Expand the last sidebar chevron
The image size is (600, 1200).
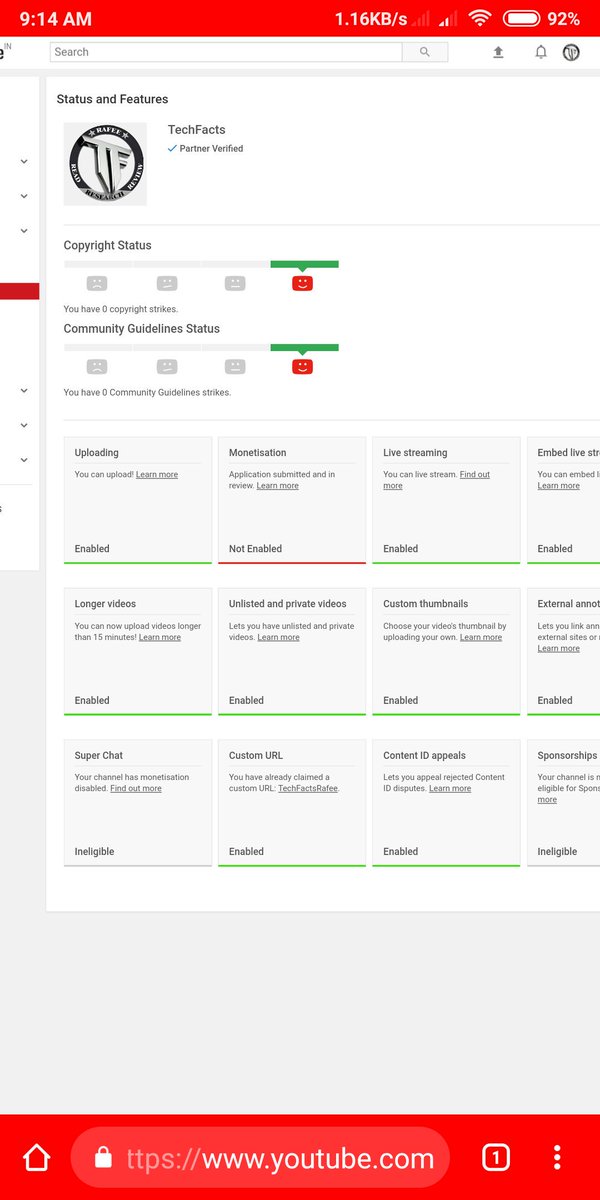[24, 460]
